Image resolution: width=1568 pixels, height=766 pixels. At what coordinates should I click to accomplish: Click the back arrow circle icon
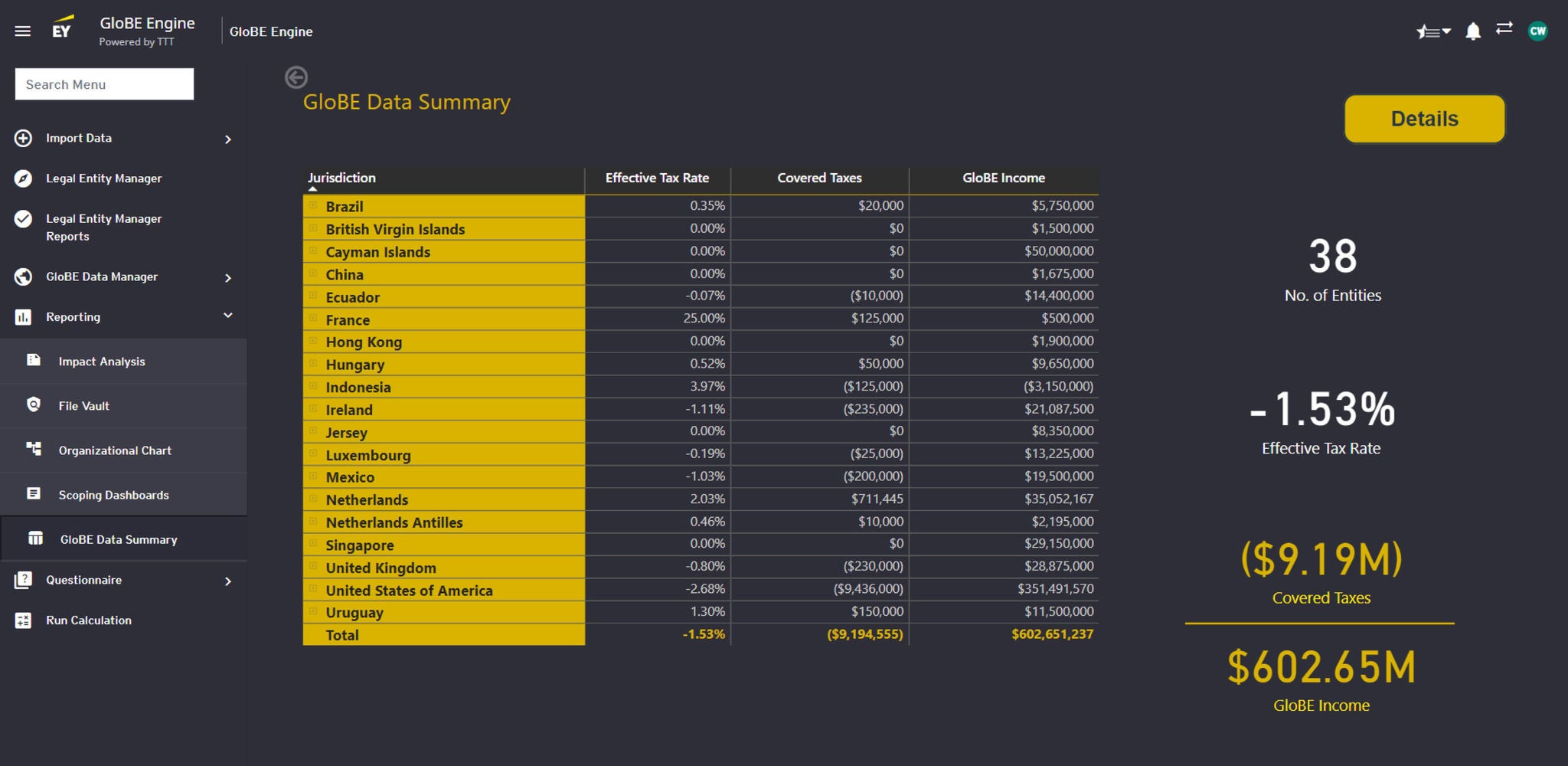point(296,77)
